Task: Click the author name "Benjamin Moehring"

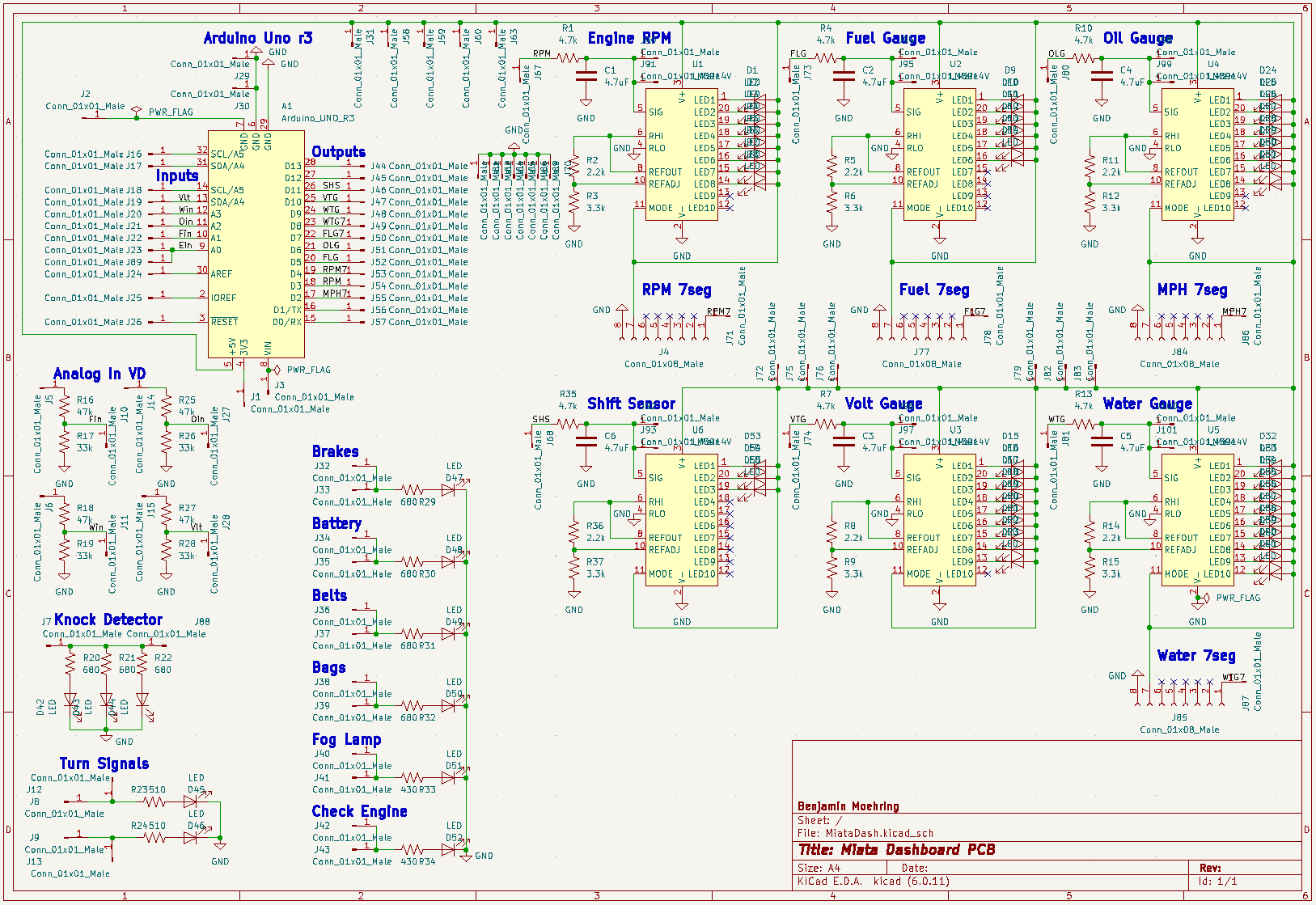Action: [848, 806]
